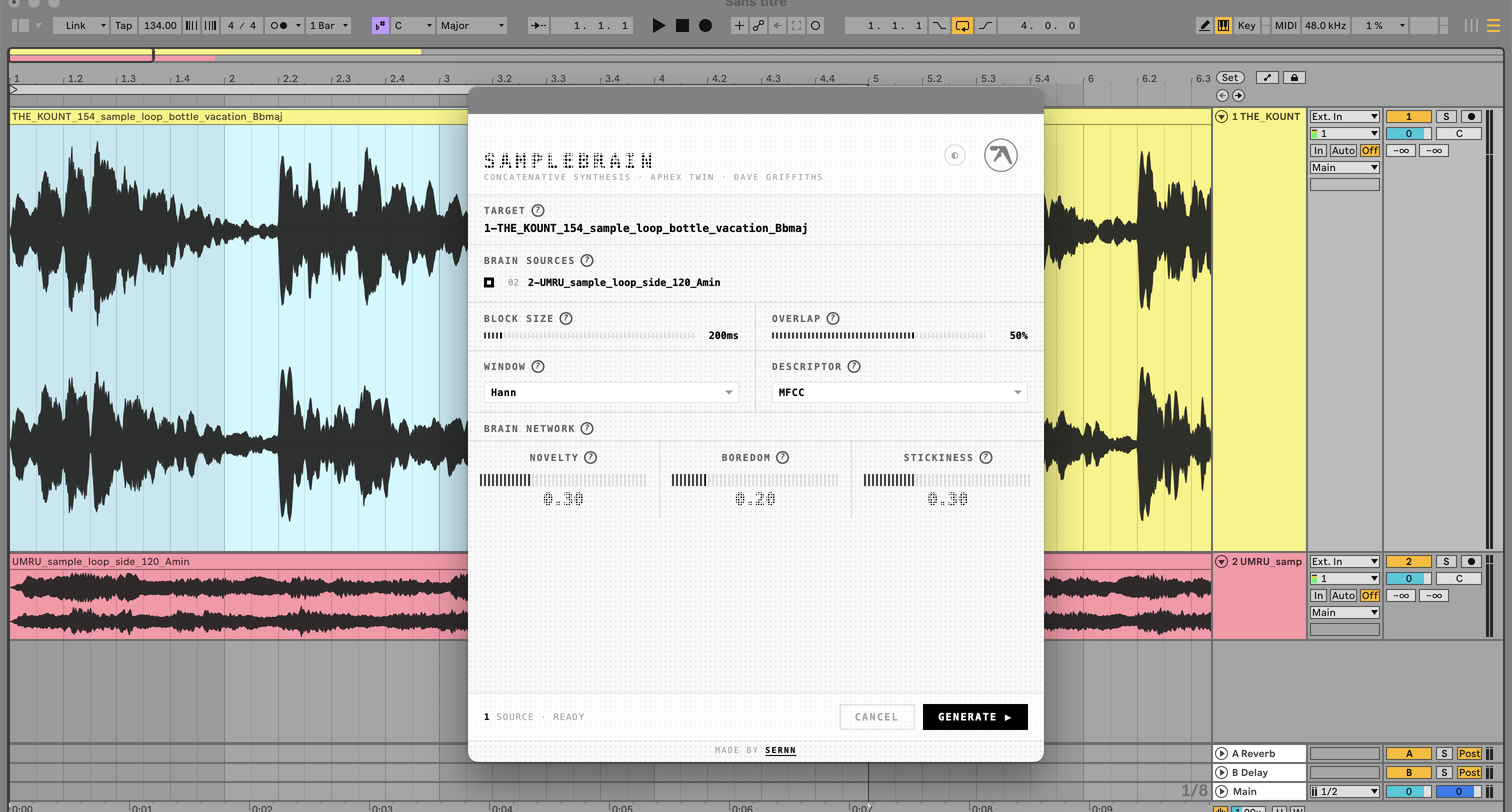The image size is (1512, 812).
Task: Collapse the 1 THE_KOUNT track
Action: point(1221,116)
